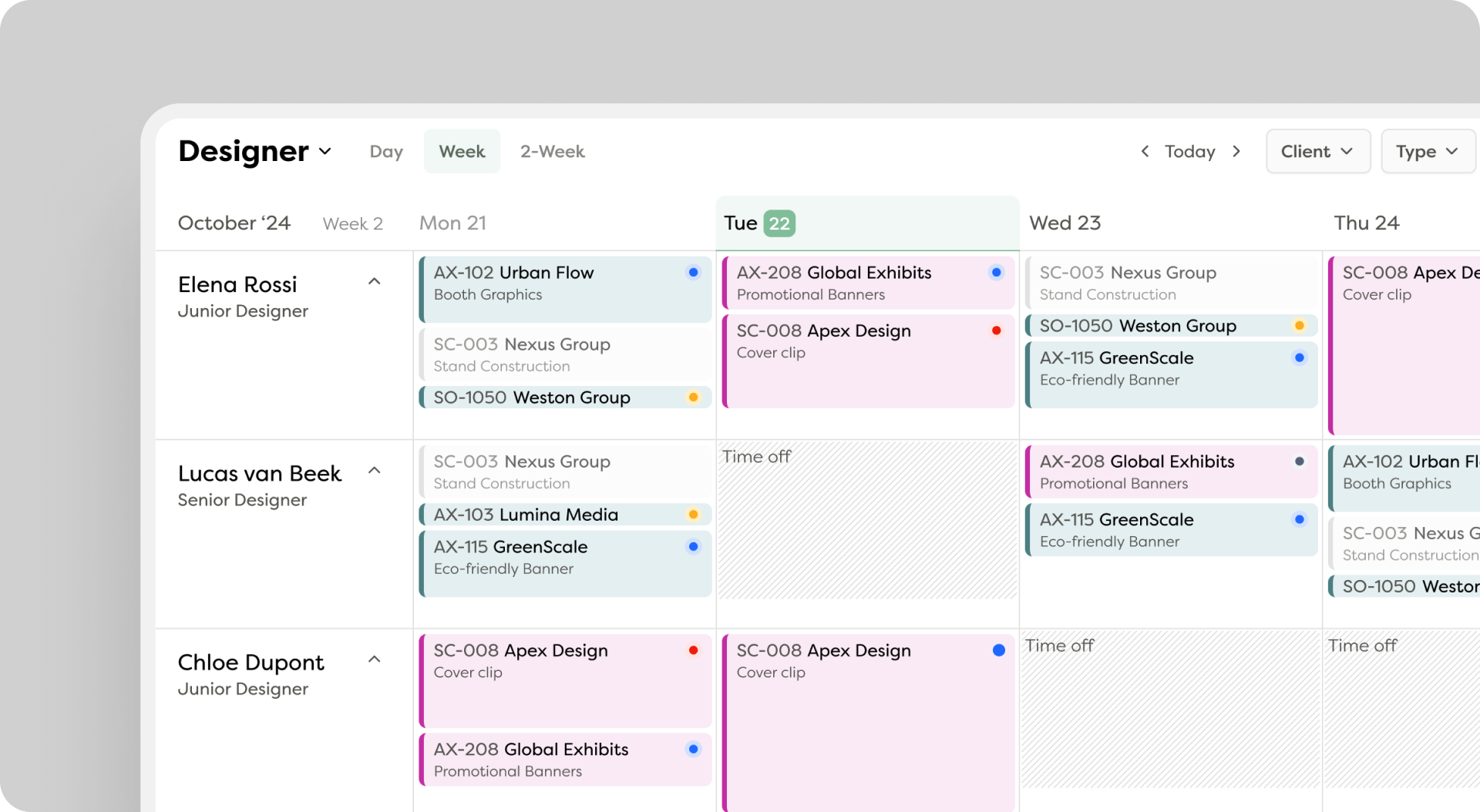Switch to 2-Week view tab
This screenshot has height=812, width=1480.
coord(552,151)
